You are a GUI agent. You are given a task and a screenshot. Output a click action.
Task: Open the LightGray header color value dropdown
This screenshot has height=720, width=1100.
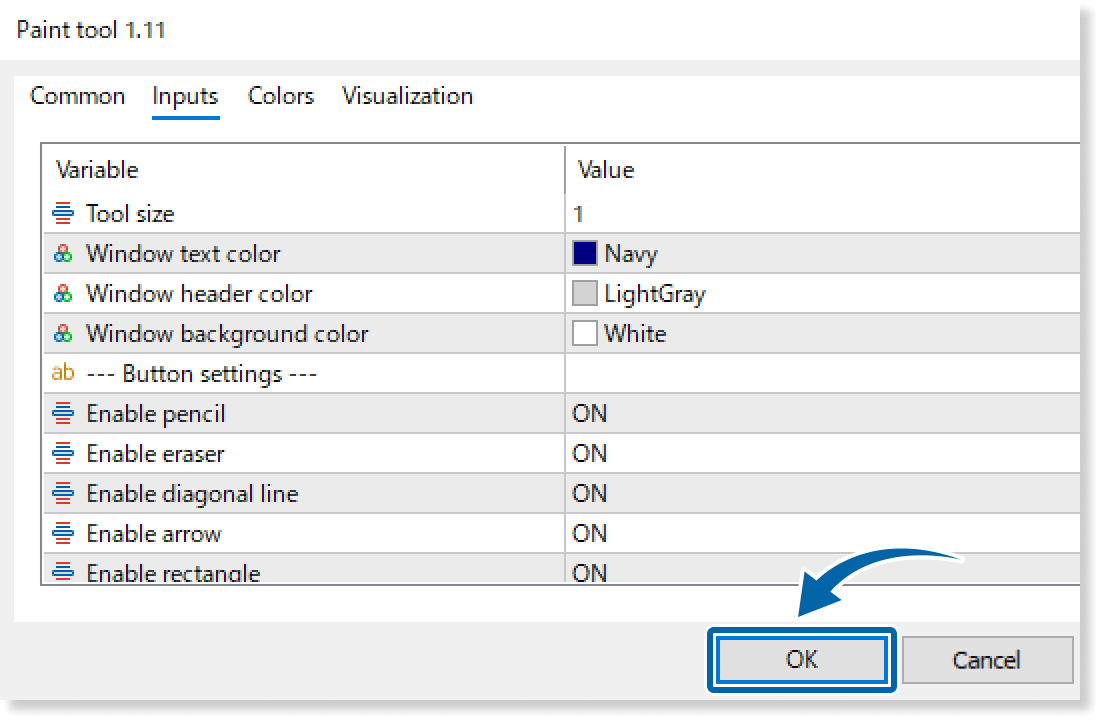(x=654, y=294)
